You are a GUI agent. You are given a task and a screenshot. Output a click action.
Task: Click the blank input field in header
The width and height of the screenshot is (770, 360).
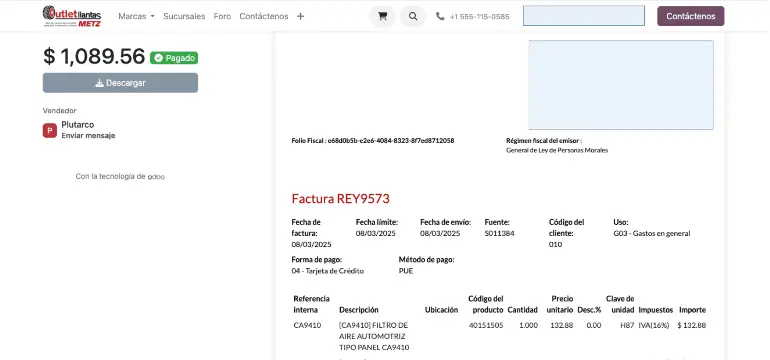[x=584, y=16]
